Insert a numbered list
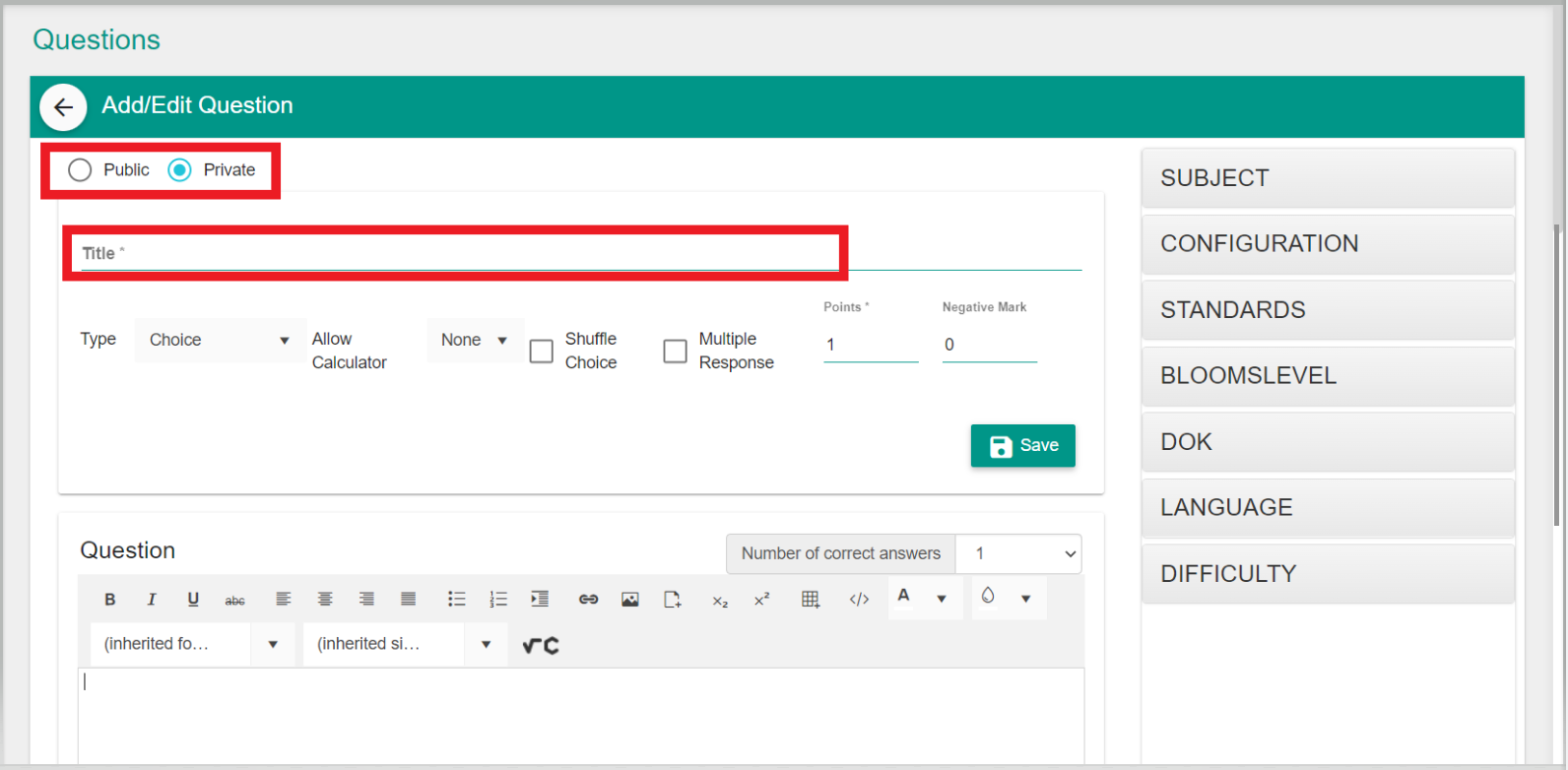 pos(498,600)
